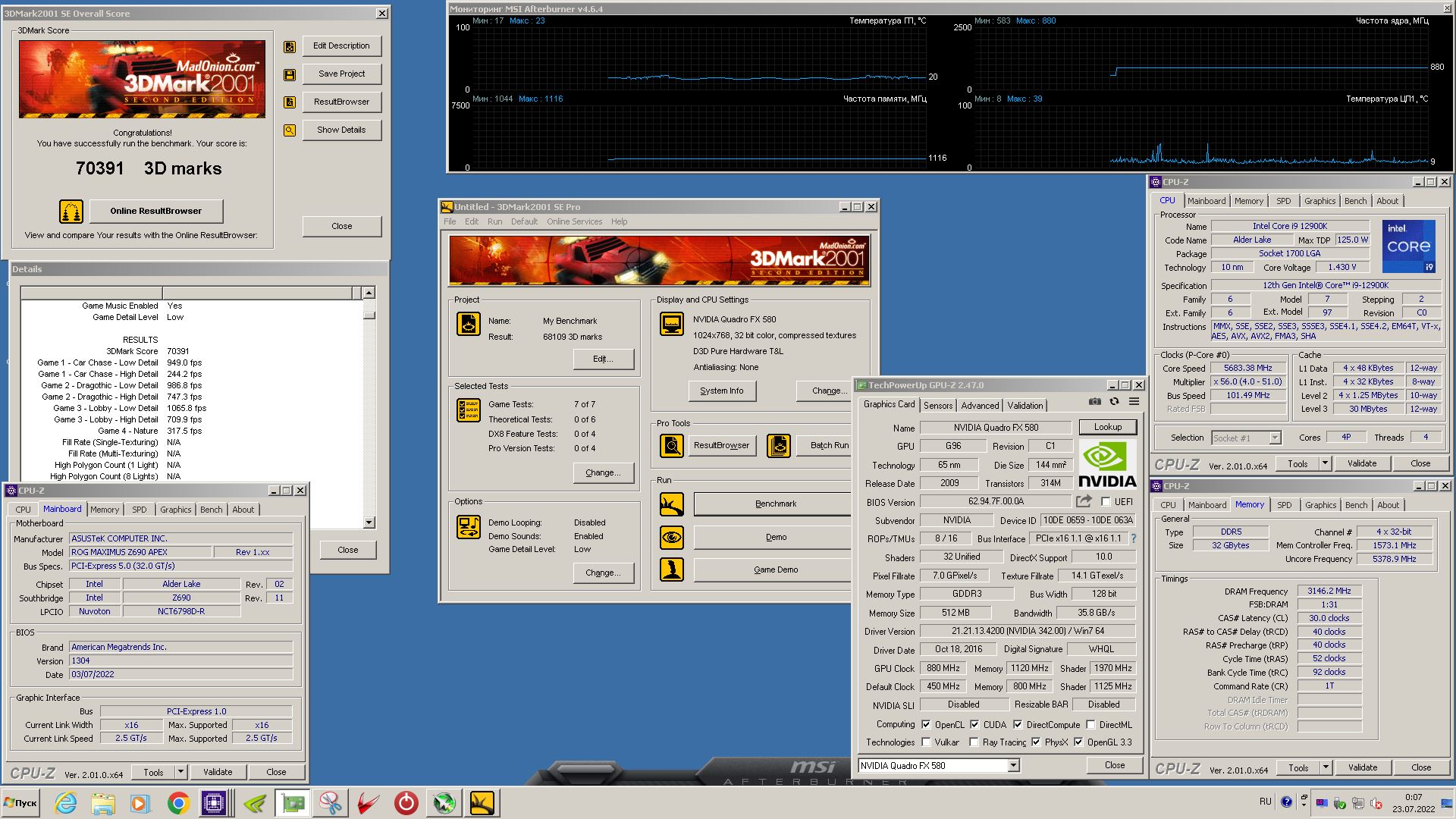The width and height of the screenshot is (1456, 819).
Task: Click the magnifier icon in Pro Tools
Action: pos(671,446)
